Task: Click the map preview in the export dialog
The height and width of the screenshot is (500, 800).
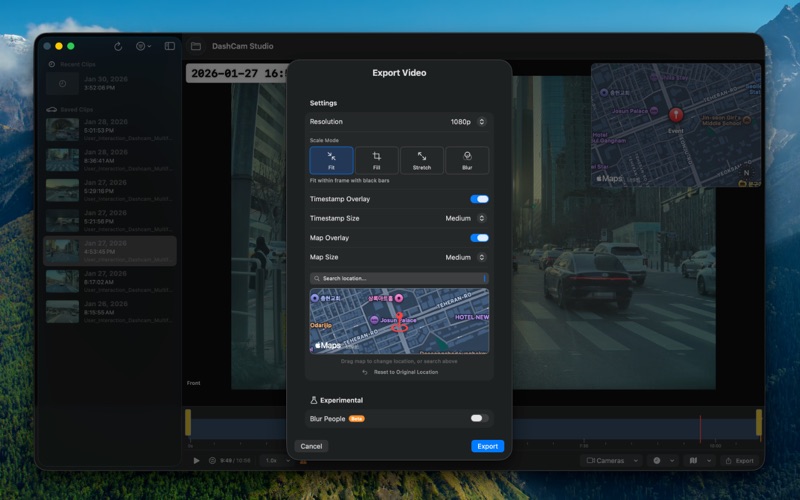Action: tap(399, 321)
